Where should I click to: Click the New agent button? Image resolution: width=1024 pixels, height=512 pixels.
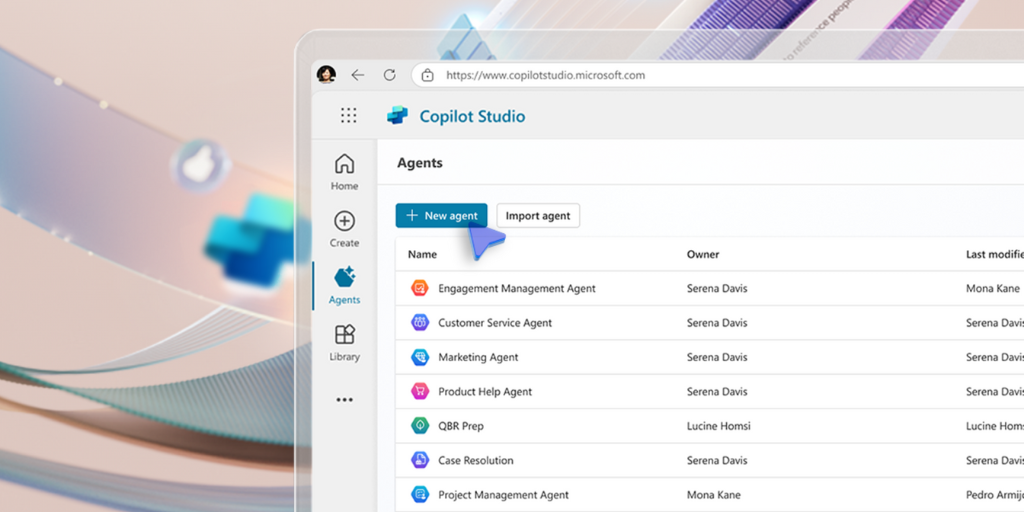tap(441, 216)
